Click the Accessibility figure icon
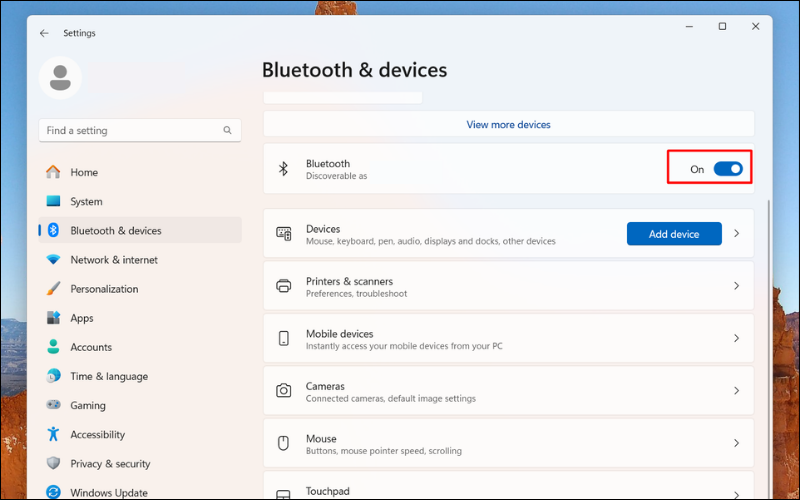800x500 pixels. click(53, 434)
